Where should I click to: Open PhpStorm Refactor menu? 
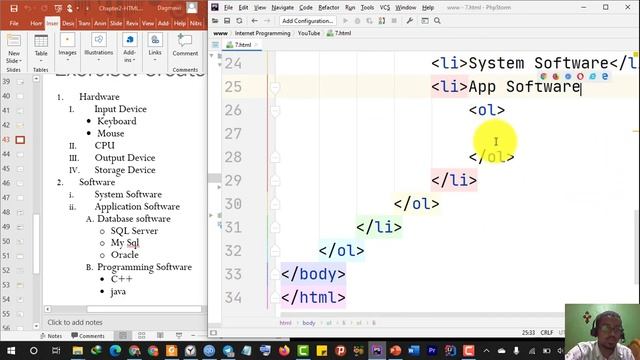(329, 7)
